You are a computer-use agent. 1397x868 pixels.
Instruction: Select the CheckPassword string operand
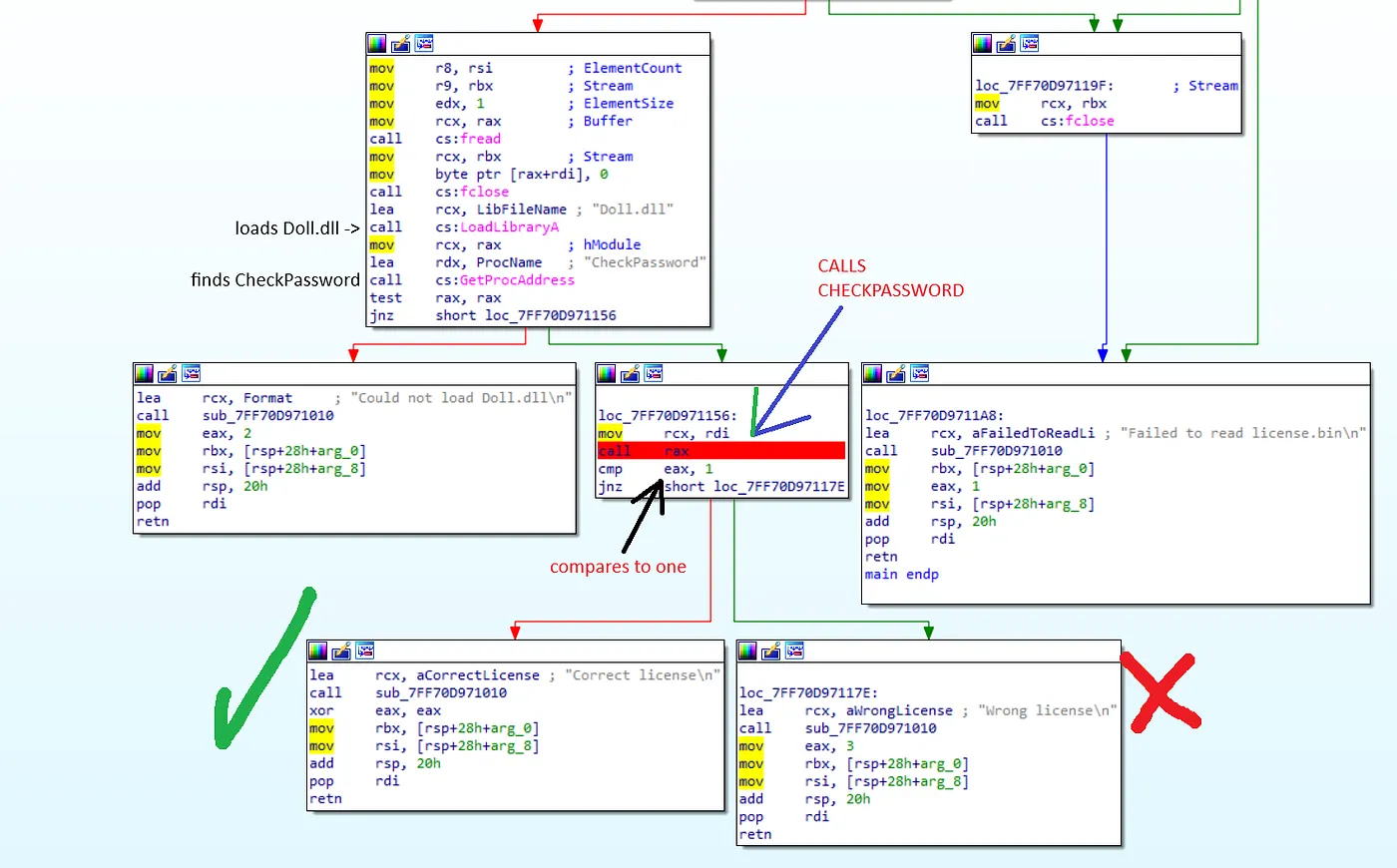[645, 261]
